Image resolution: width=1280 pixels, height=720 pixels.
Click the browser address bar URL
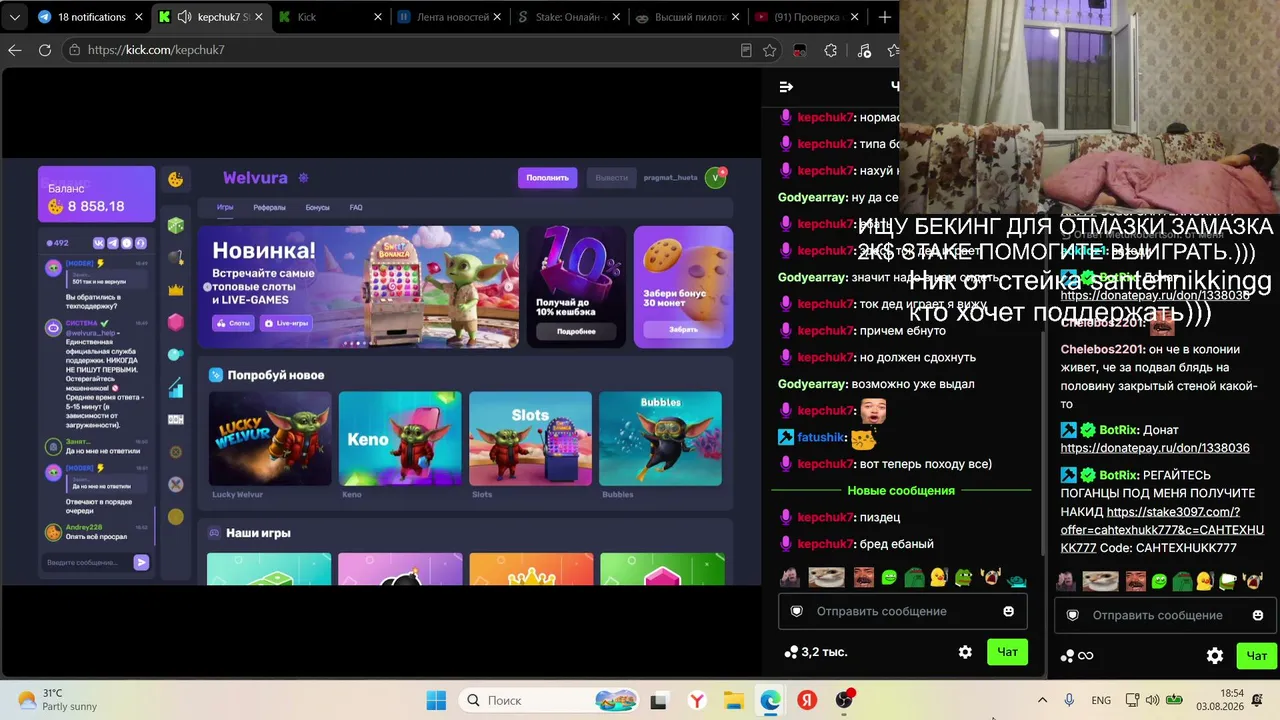coord(156,50)
